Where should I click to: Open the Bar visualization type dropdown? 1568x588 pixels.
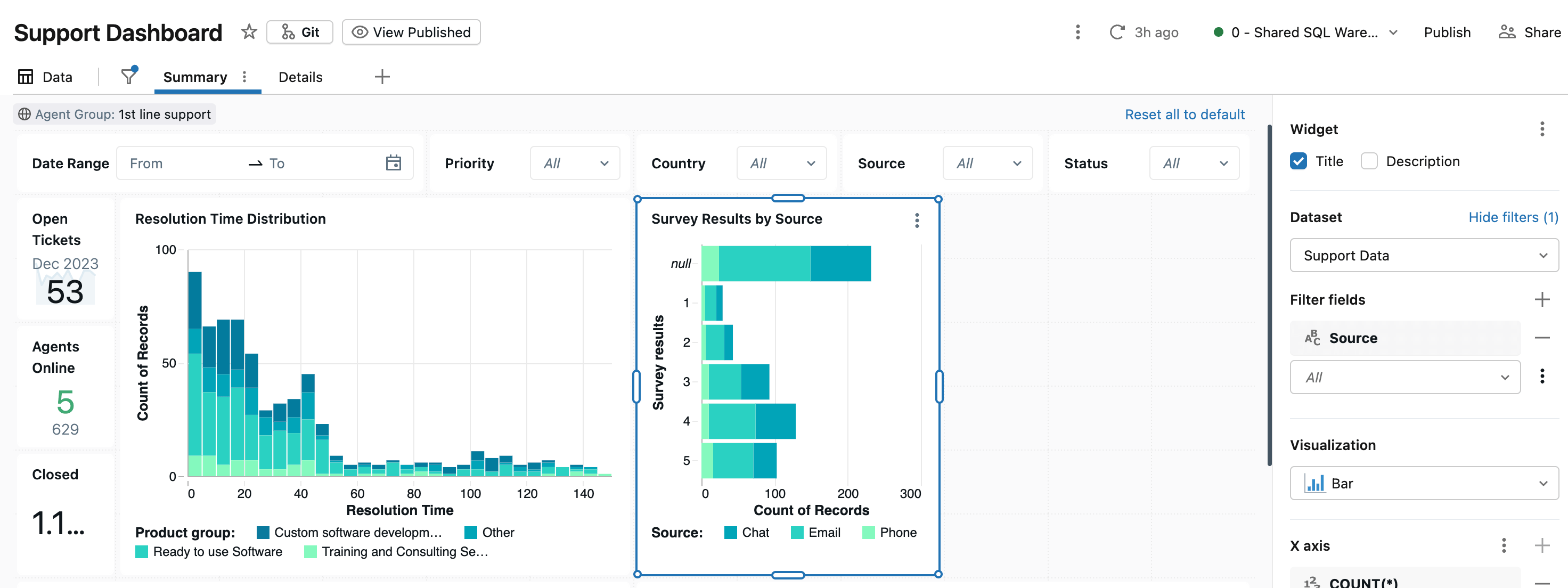click(x=1423, y=483)
